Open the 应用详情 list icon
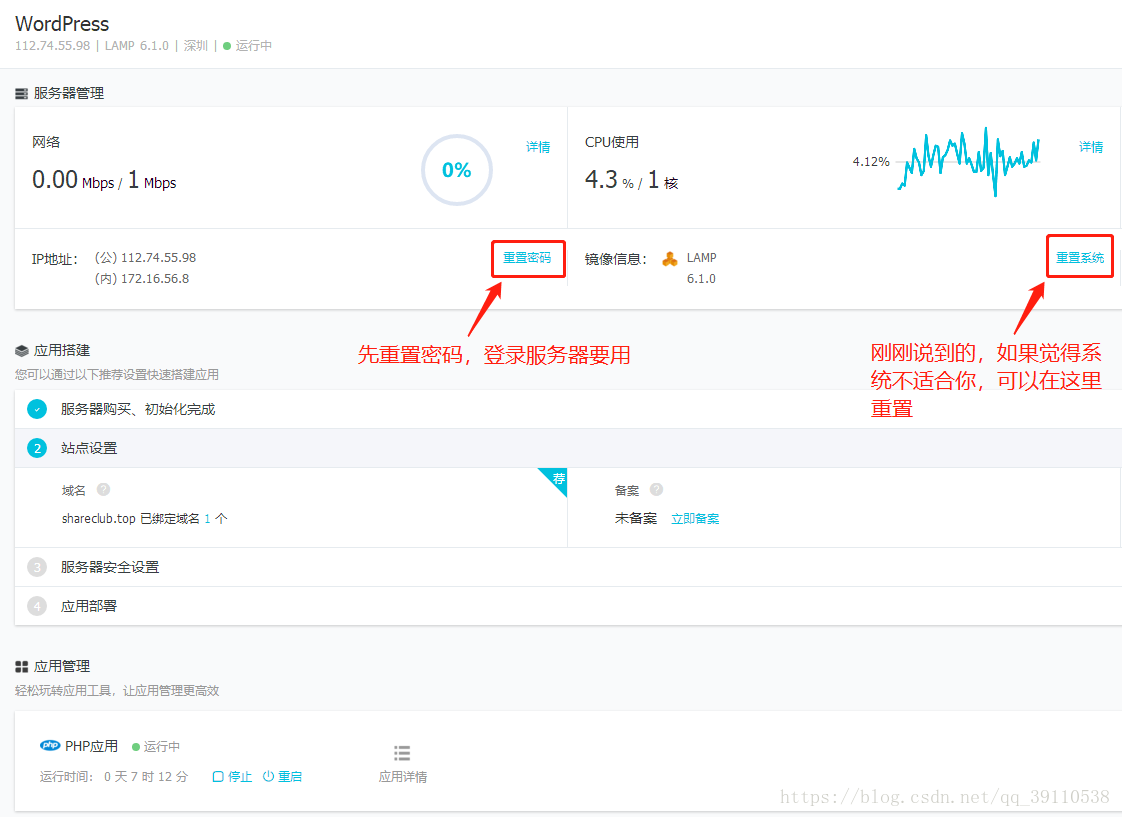 coord(402,753)
